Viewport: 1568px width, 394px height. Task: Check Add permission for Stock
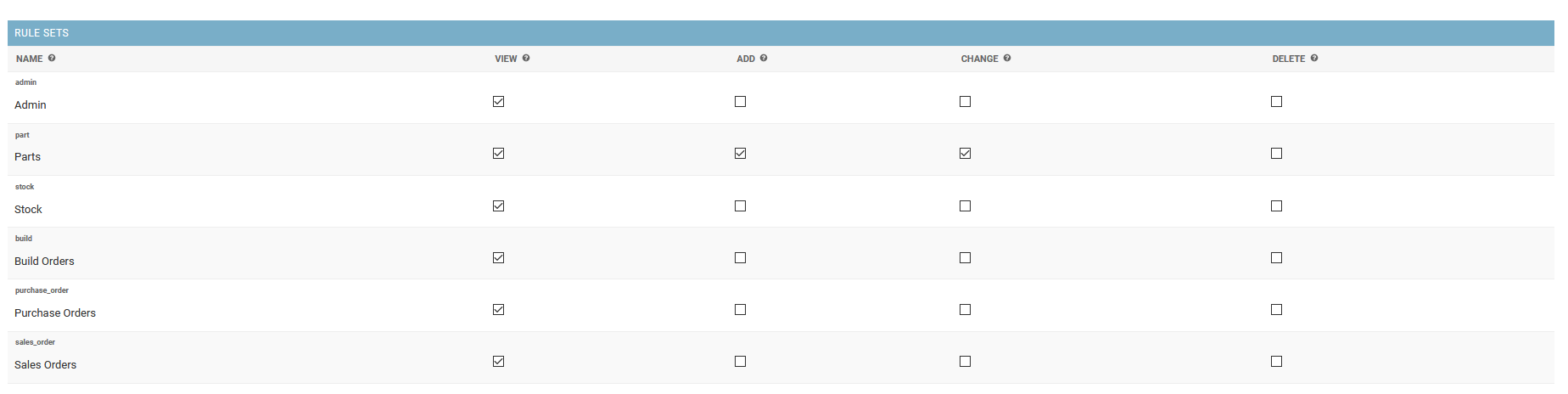tap(741, 206)
